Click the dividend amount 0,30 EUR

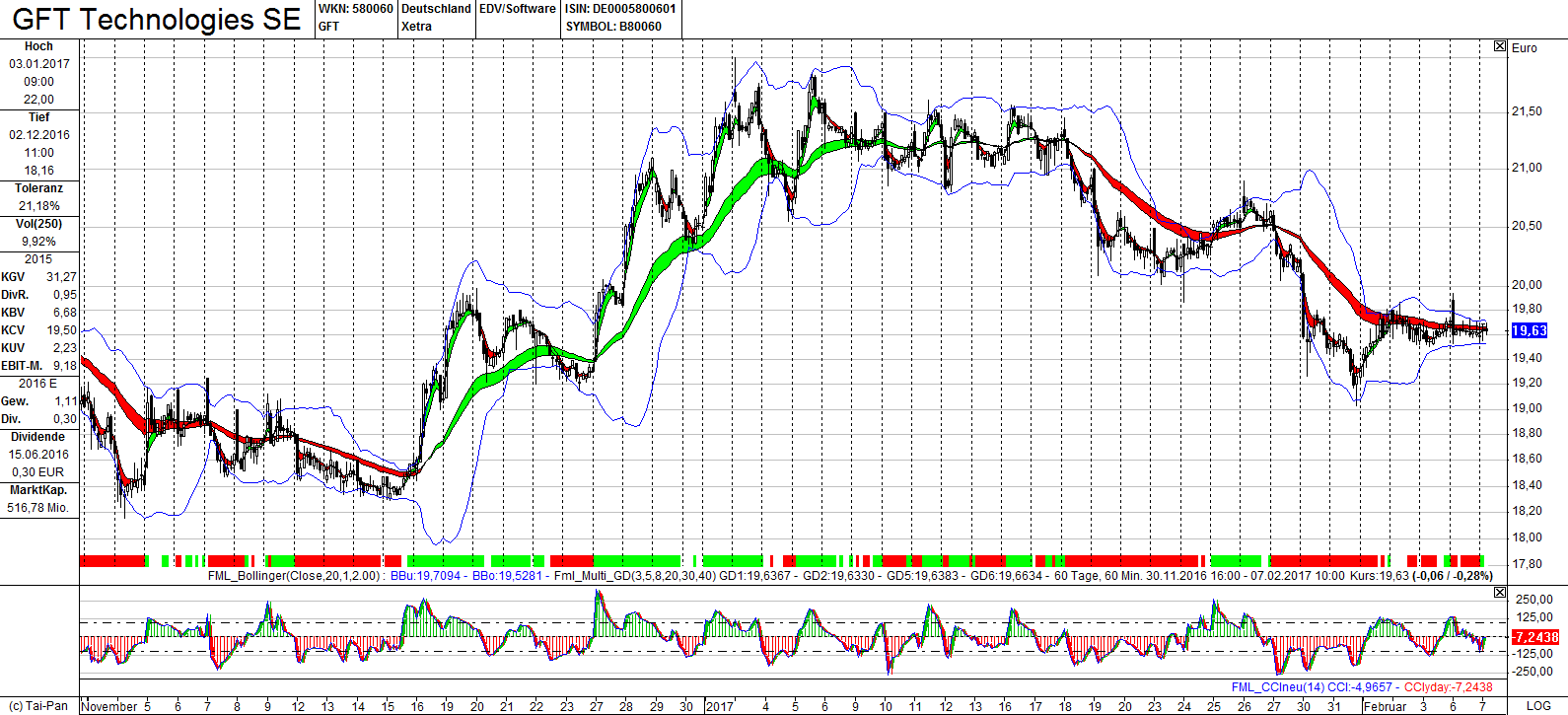pyautogui.click(x=39, y=472)
